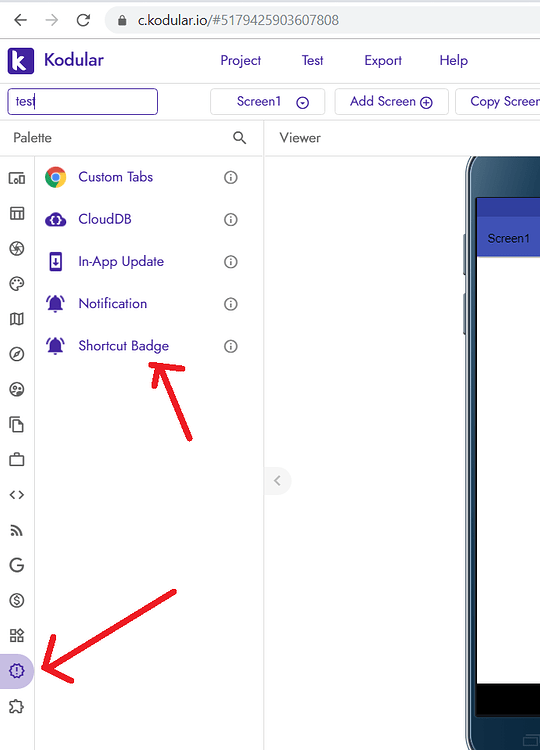Open the Extensions puzzle-piece category icon

click(17, 706)
